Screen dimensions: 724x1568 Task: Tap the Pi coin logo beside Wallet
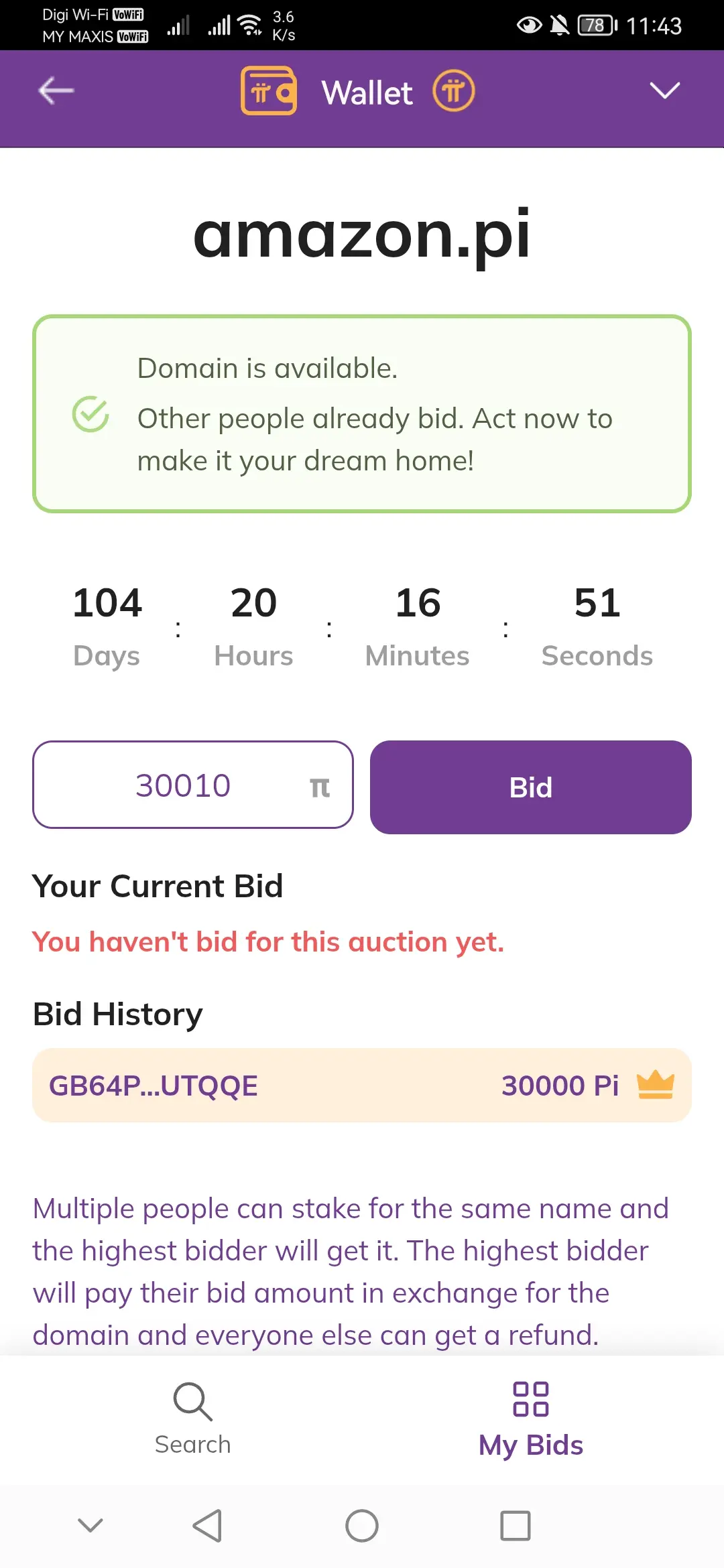point(454,90)
